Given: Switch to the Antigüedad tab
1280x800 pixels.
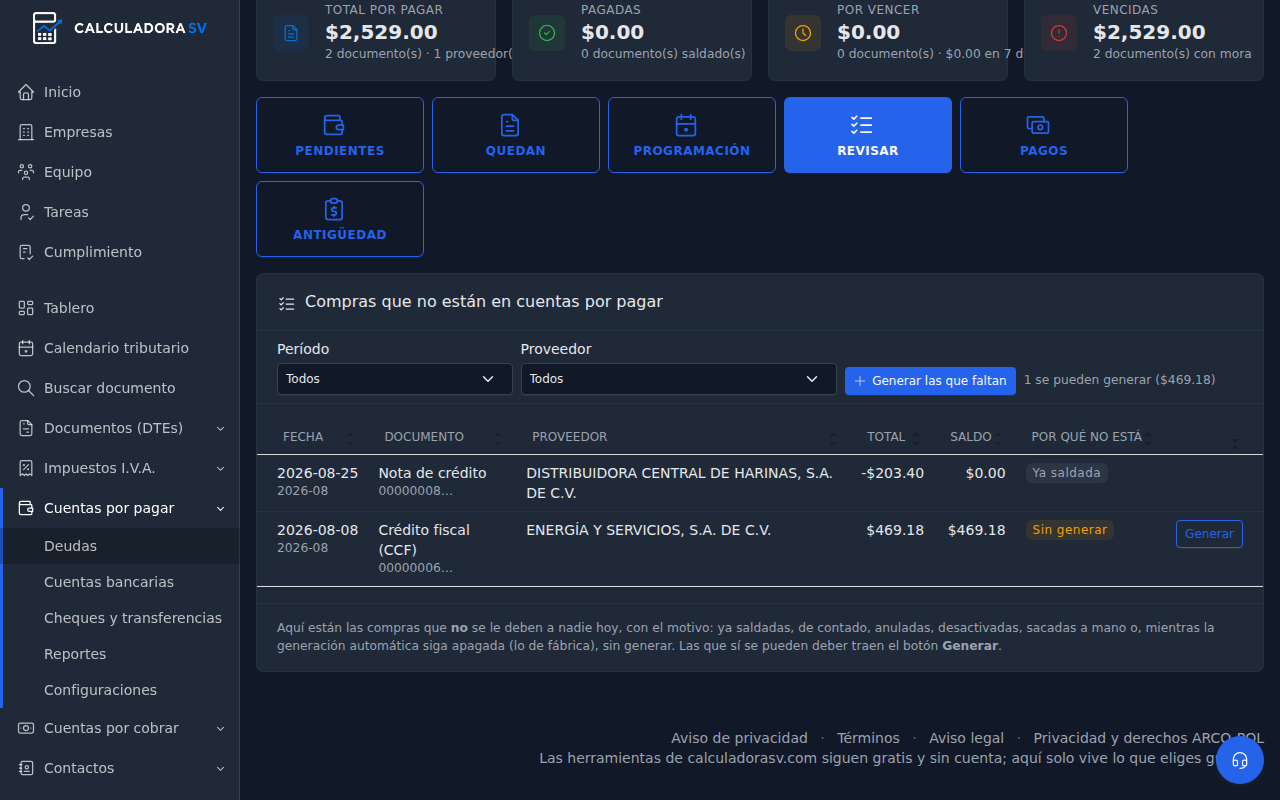Looking at the screenshot, I should pos(340,219).
